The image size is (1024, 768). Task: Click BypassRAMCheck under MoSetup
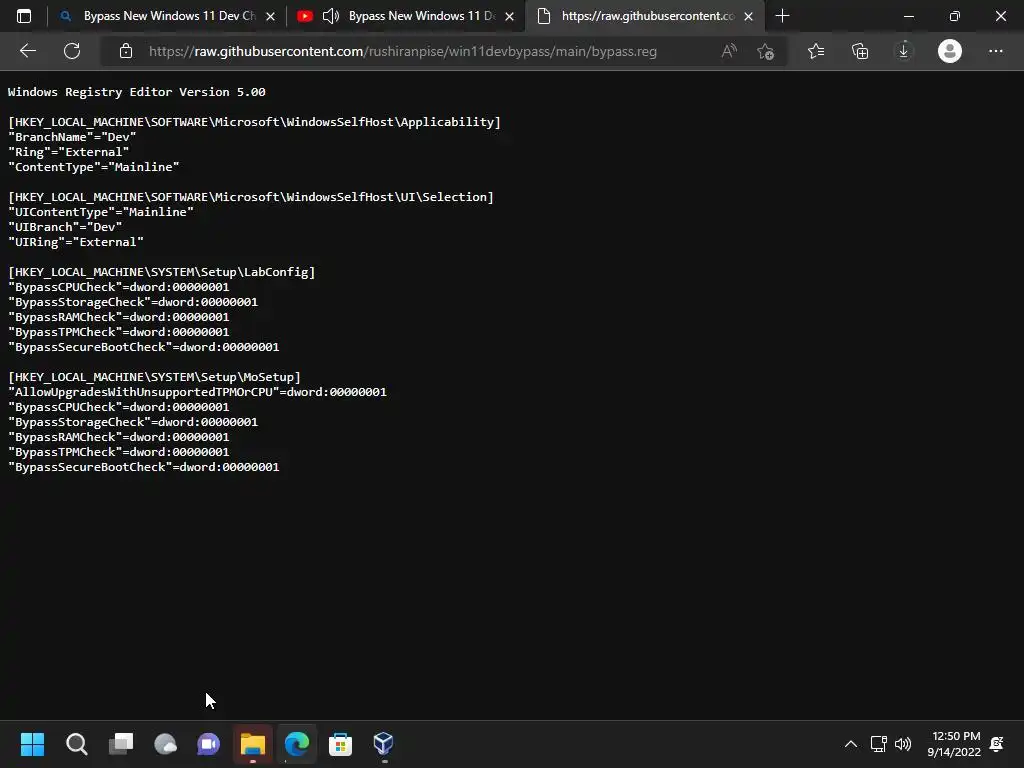[x=118, y=438]
